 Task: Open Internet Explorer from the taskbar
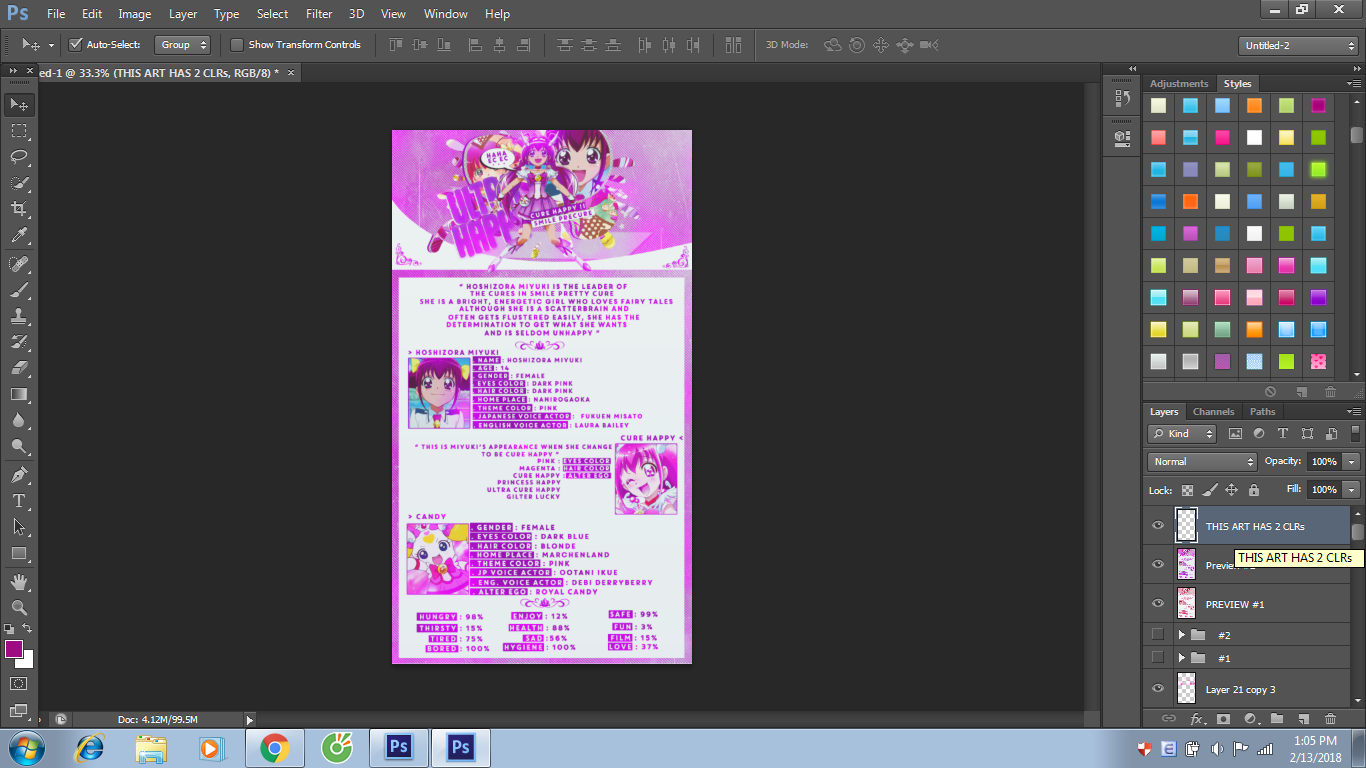(x=91, y=748)
